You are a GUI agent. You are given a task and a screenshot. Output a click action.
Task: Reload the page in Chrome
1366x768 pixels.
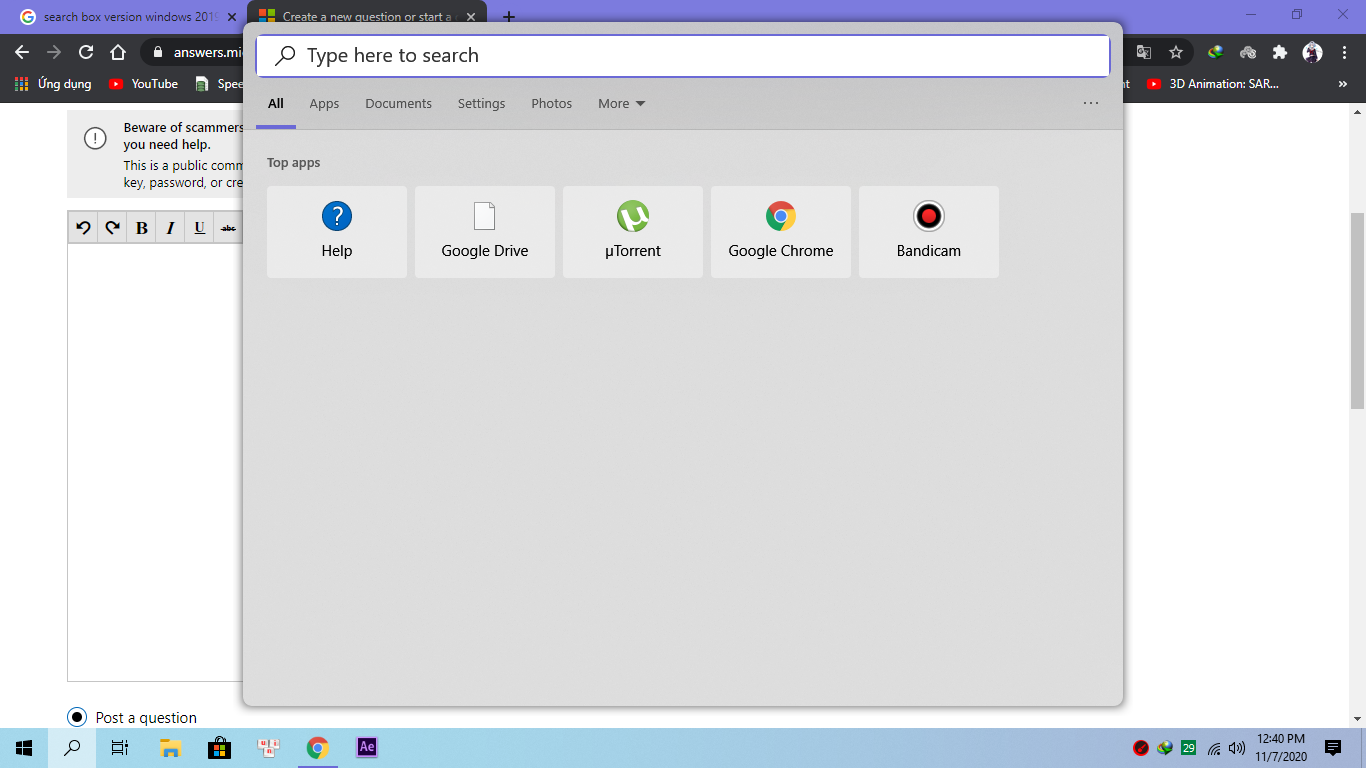[86, 52]
